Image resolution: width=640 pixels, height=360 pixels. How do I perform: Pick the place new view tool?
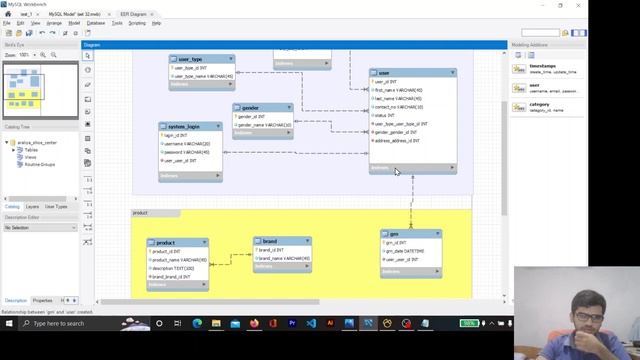point(88,151)
